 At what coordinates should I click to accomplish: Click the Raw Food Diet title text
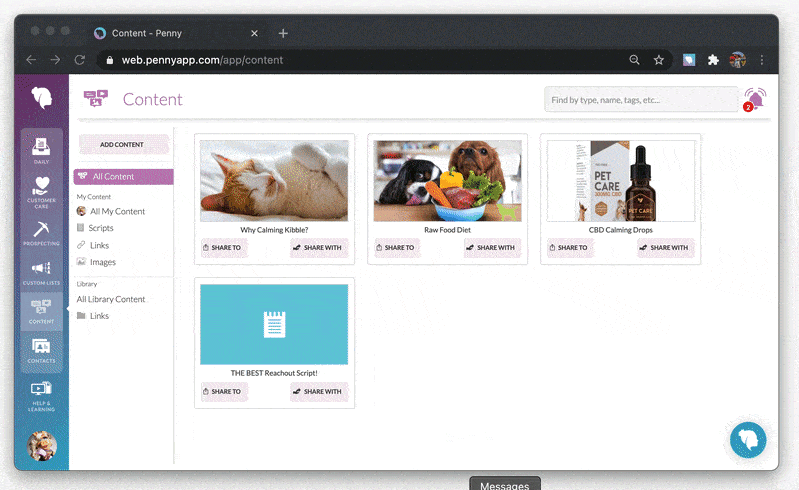click(447, 230)
